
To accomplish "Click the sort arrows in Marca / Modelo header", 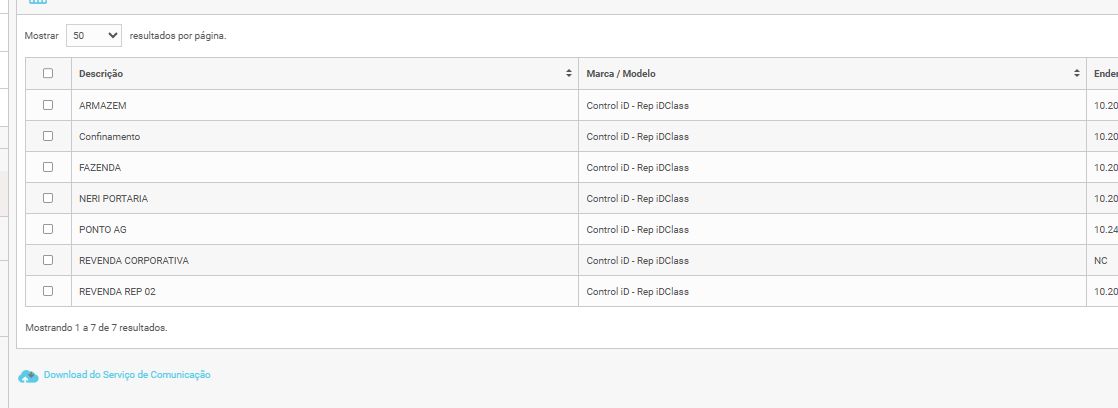I will pyautogui.click(x=1077, y=74).
